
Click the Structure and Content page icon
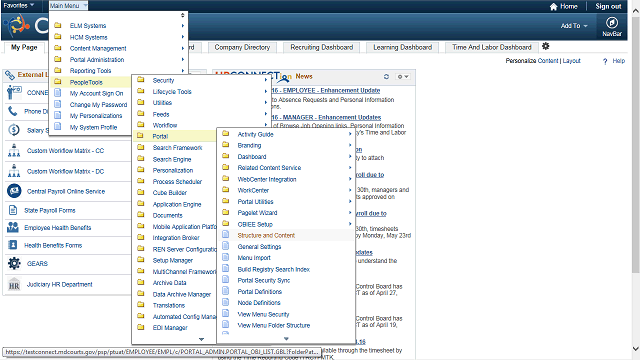(225, 235)
